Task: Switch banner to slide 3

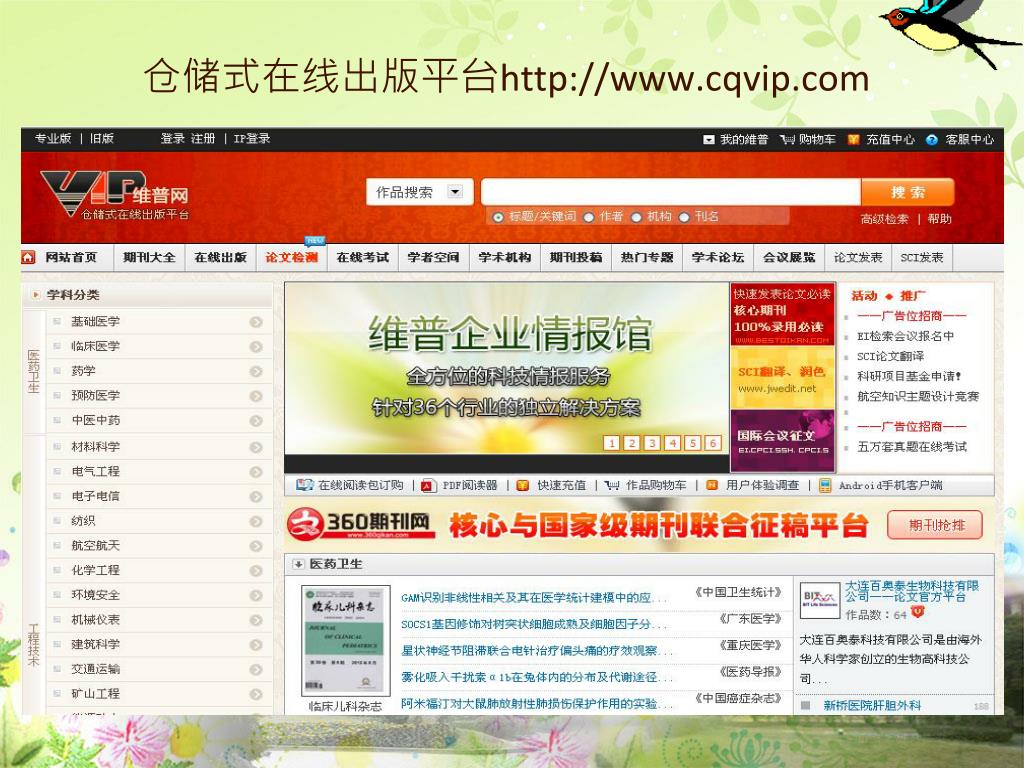Action: point(652,443)
